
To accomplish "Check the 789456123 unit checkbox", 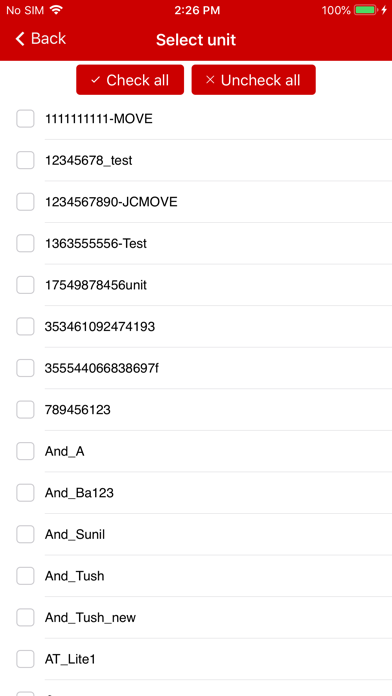I will (25, 410).
